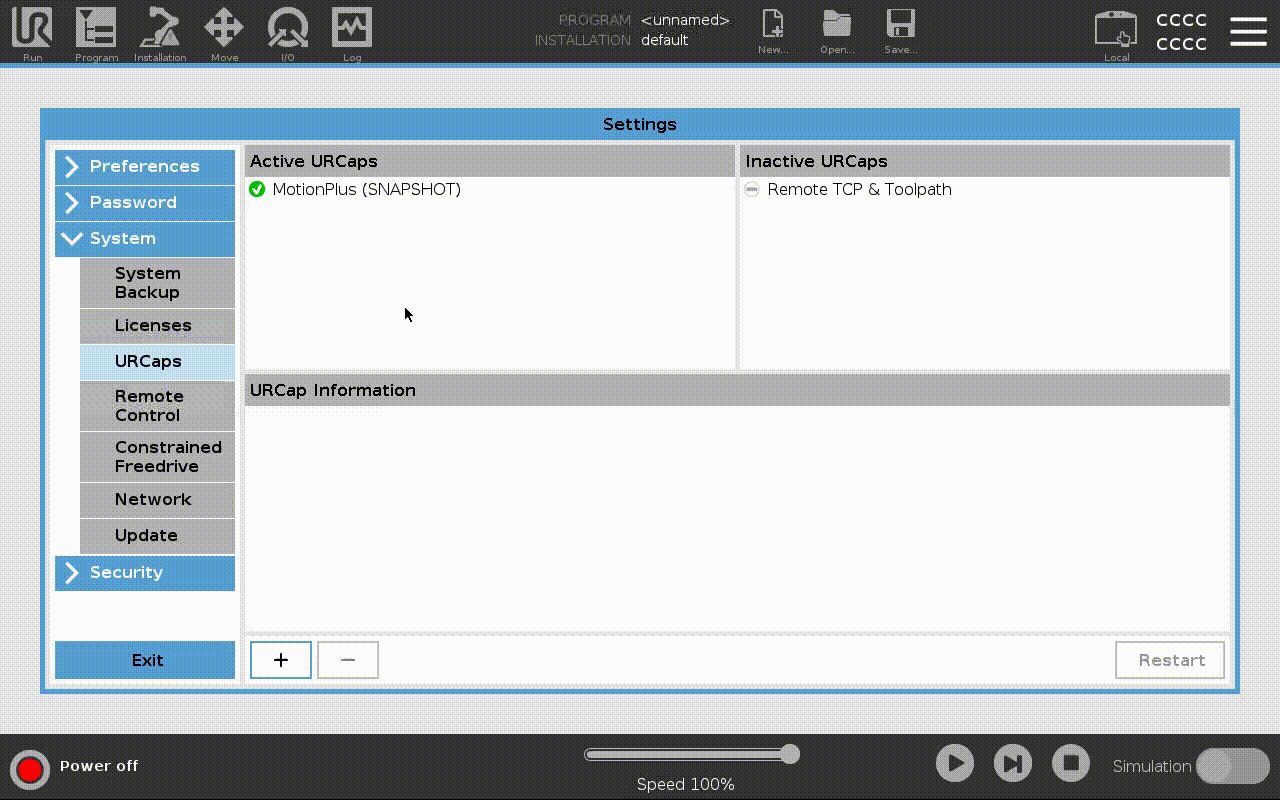1280x800 pixels.
Task: Adjust the Speed slider handle
Action: coord(790,754)
